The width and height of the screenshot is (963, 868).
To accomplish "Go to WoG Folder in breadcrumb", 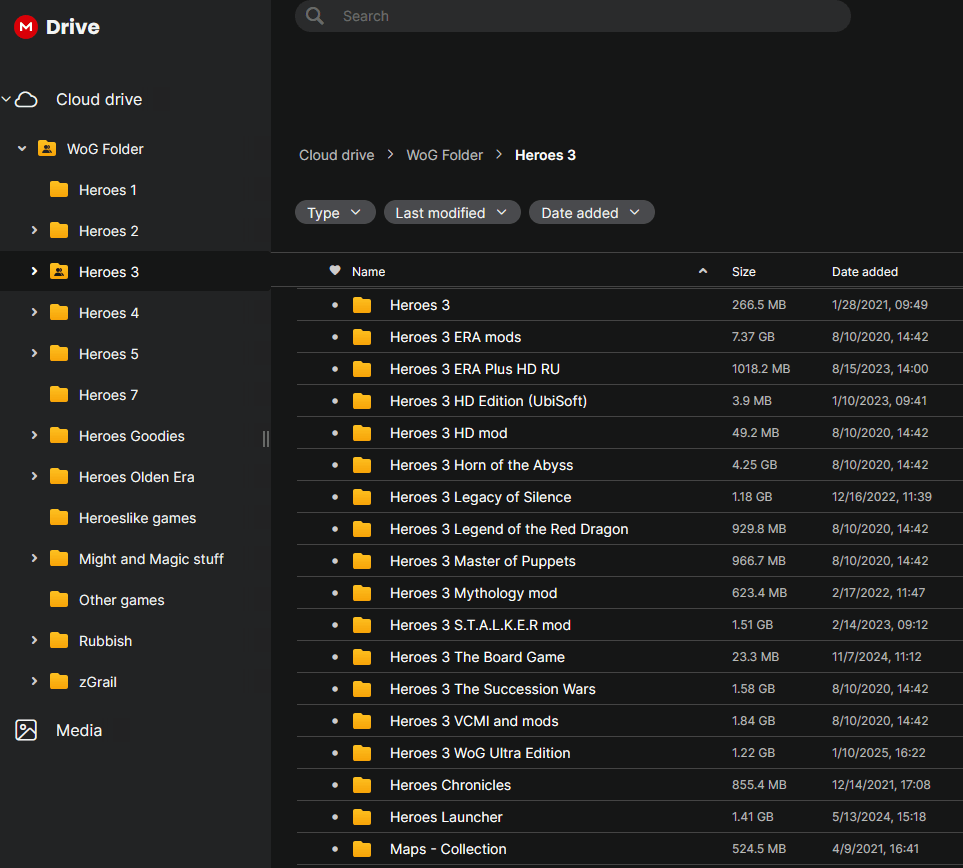I will pos(444,155).
